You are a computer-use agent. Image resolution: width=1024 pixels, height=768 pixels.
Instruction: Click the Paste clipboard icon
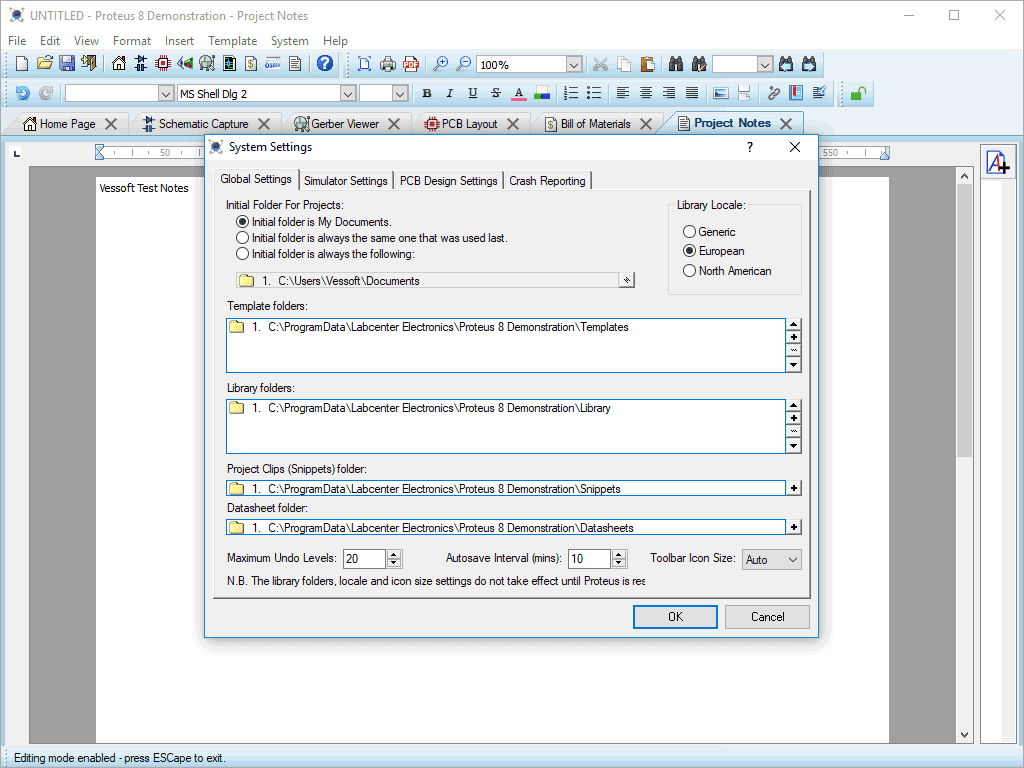[x=647, y=64]
